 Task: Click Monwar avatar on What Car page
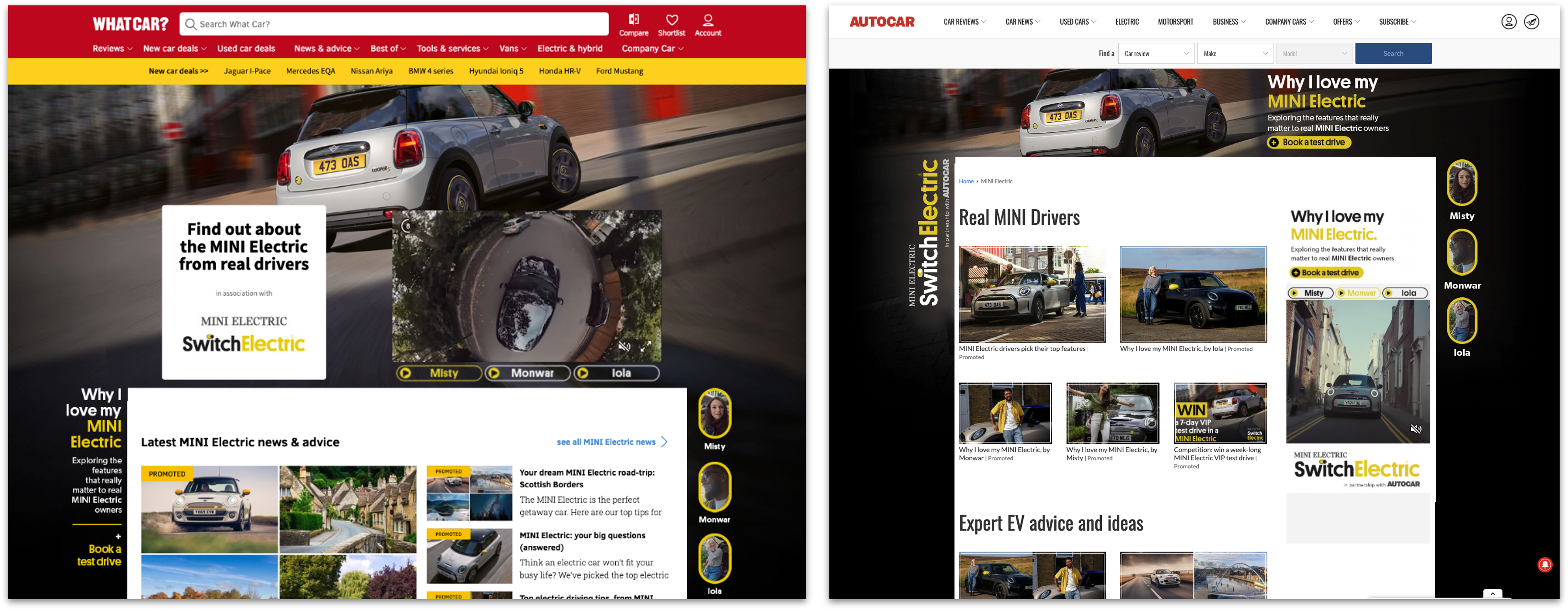(714, 487)
